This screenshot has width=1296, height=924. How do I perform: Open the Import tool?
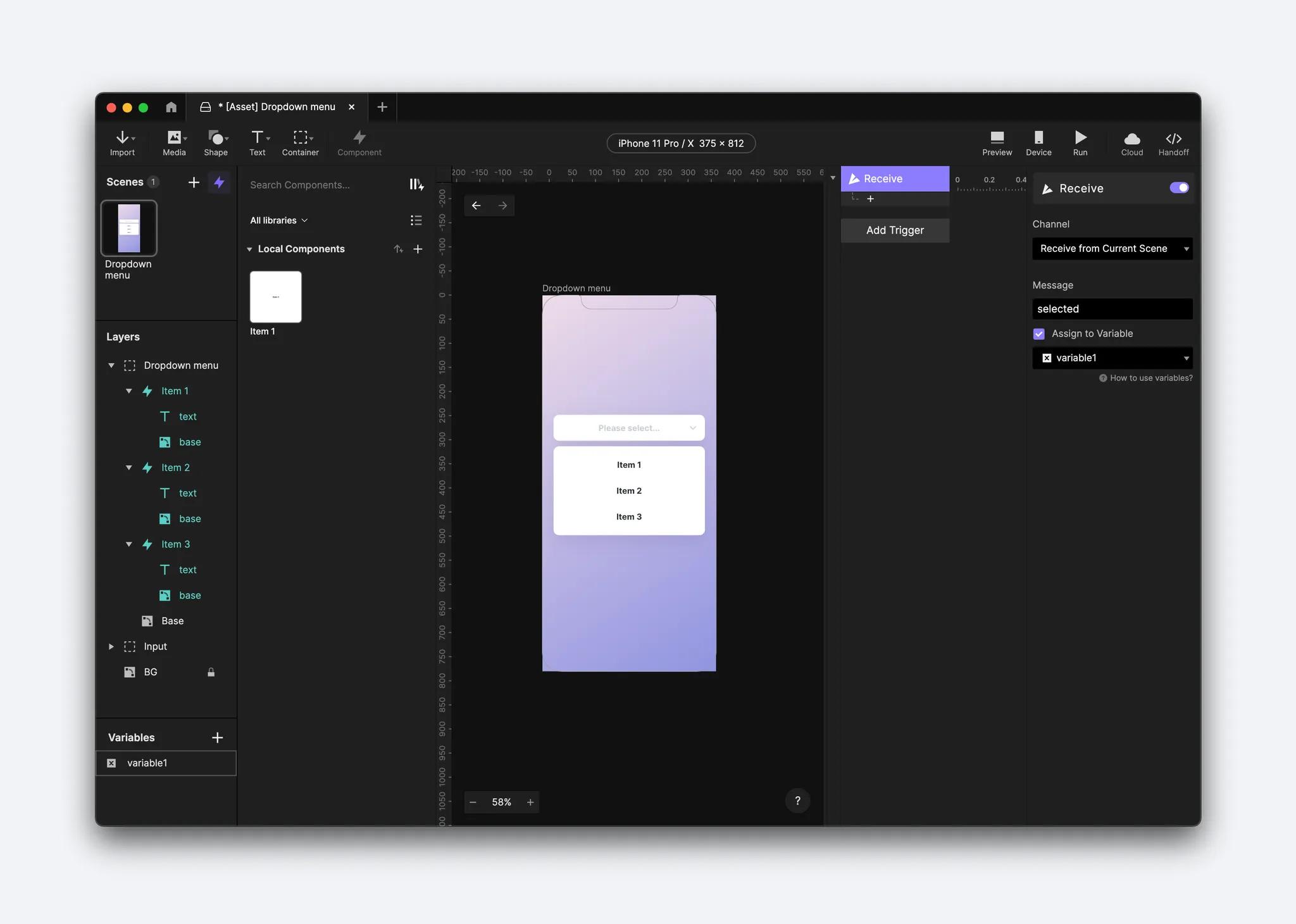coord(123,143)
